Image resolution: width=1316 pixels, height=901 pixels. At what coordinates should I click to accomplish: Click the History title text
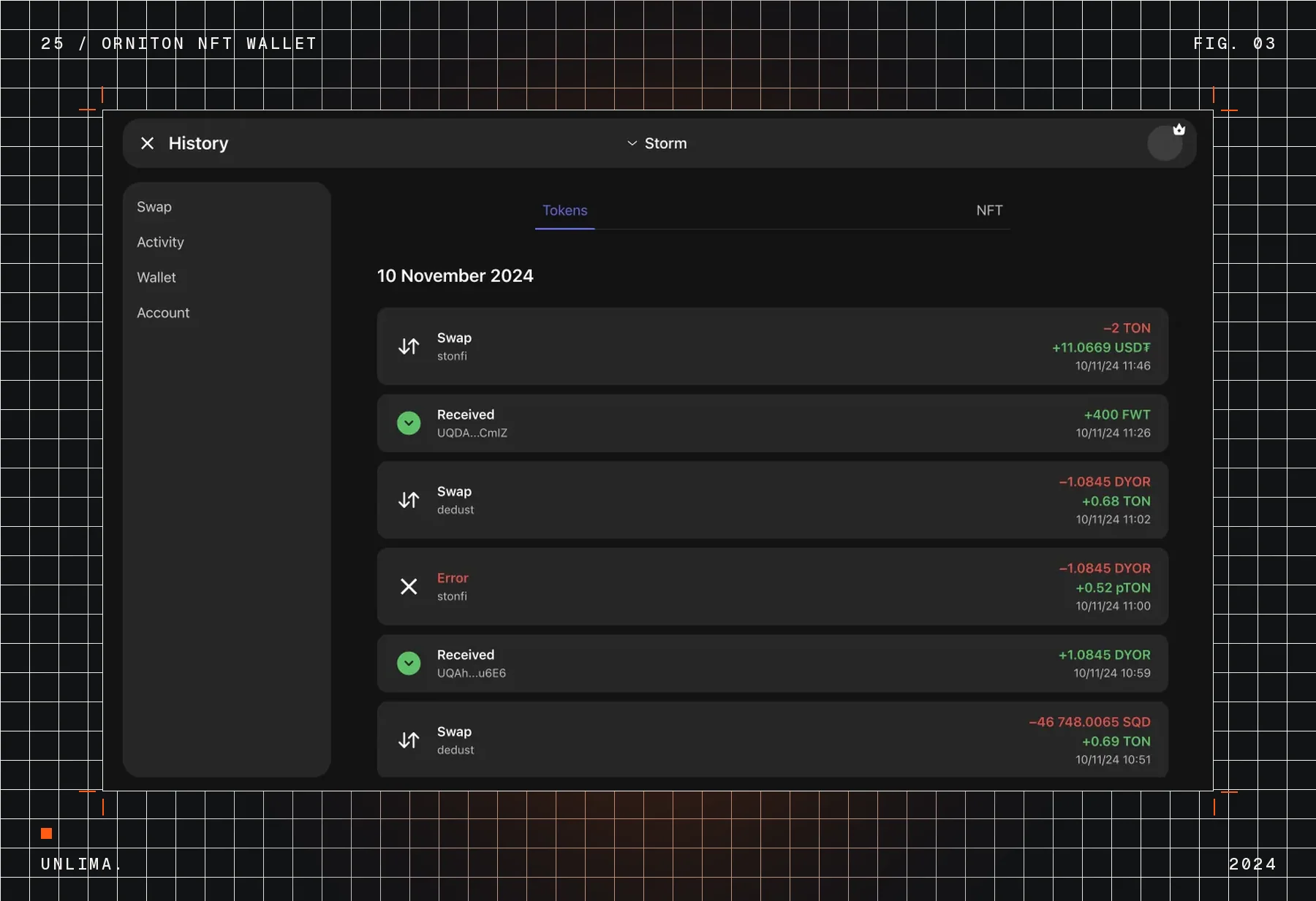pyautogui.click(x=198, y=143)
